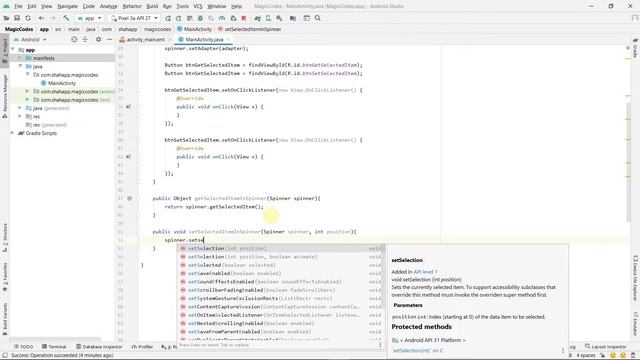
Task: Click the Profile app gauge icon
Action: pyautogui.click(x=222, y=18)
